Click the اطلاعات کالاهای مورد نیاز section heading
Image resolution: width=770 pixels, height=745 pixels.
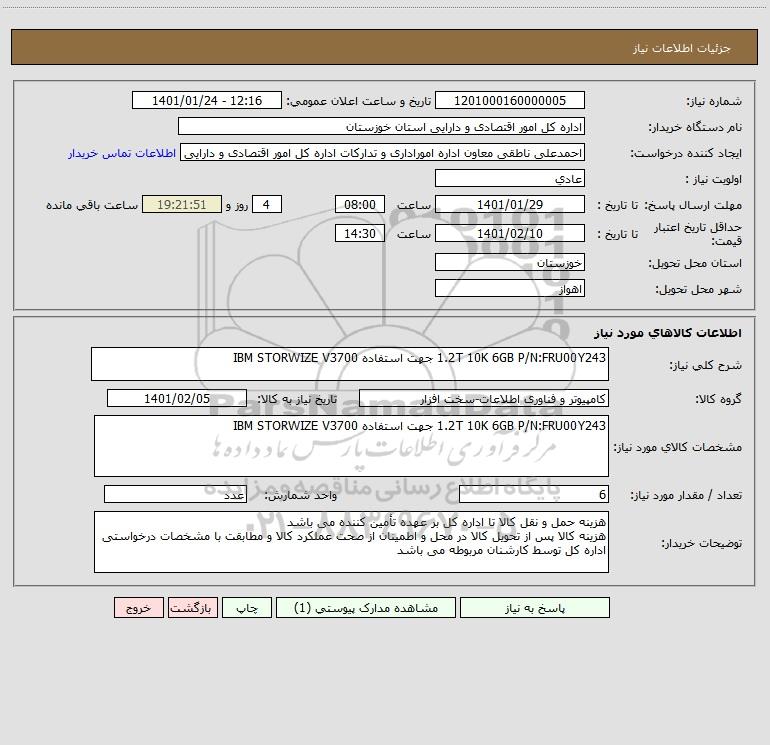coord(668,333)
